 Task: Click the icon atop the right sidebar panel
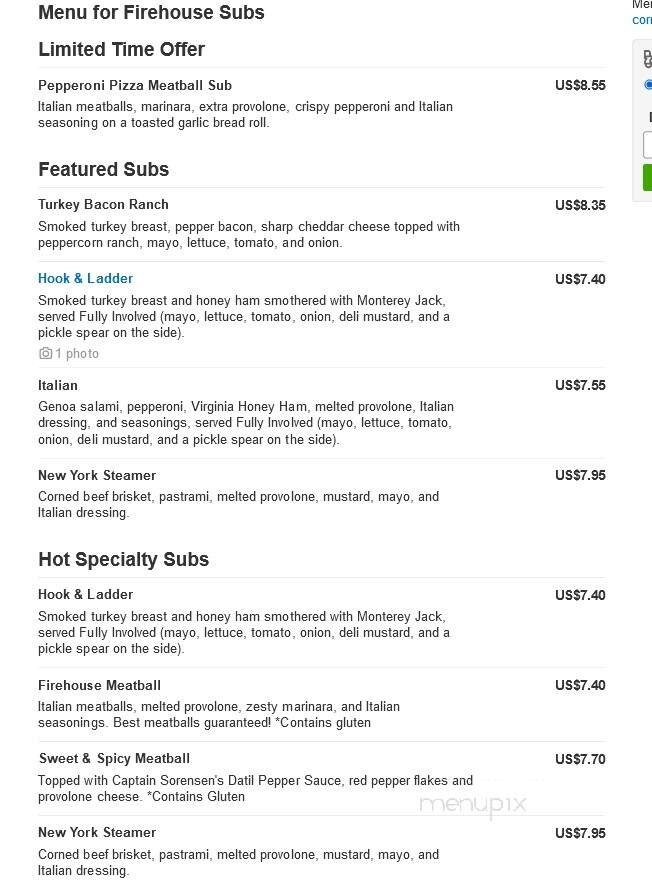tap(647, 58)
